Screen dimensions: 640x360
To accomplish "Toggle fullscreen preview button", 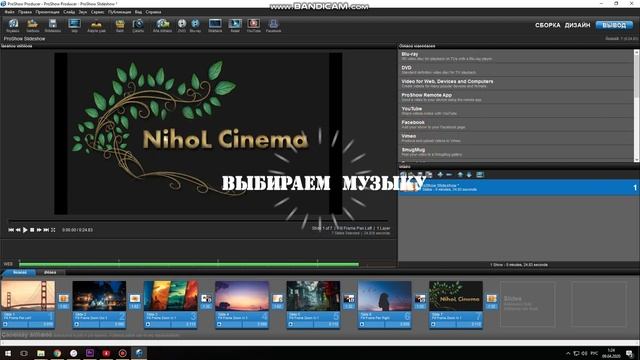I will (x=53, y=230).
